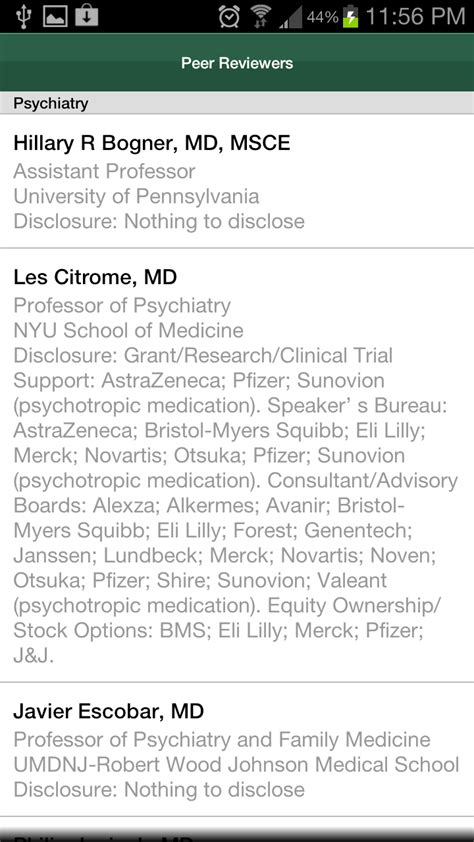This screenshot has height=842, width=474.
Task: Open Les Citrome, MD reviewer entry
Action: click(x=237, y=466)
